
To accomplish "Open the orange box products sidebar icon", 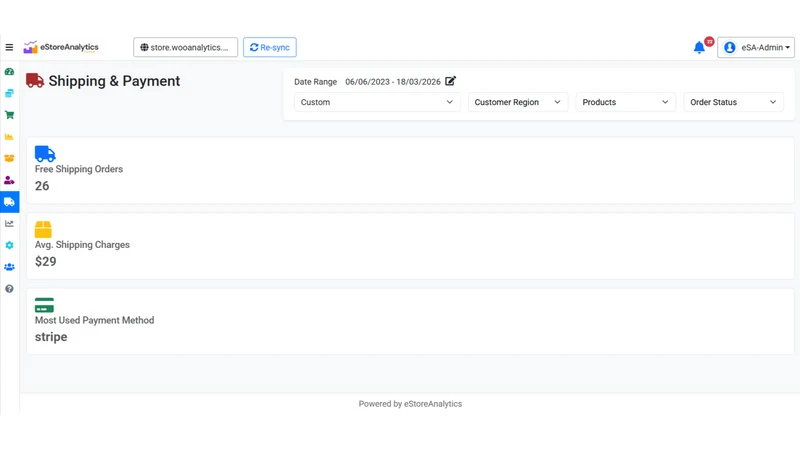I will (x=9, y=158).
